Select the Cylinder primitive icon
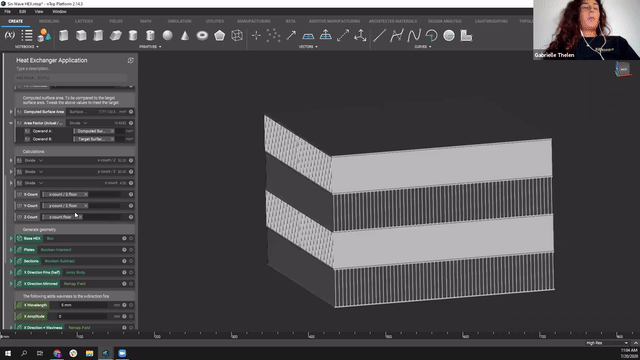The width and height of the screenshot is (640, 360). [133, 36]
